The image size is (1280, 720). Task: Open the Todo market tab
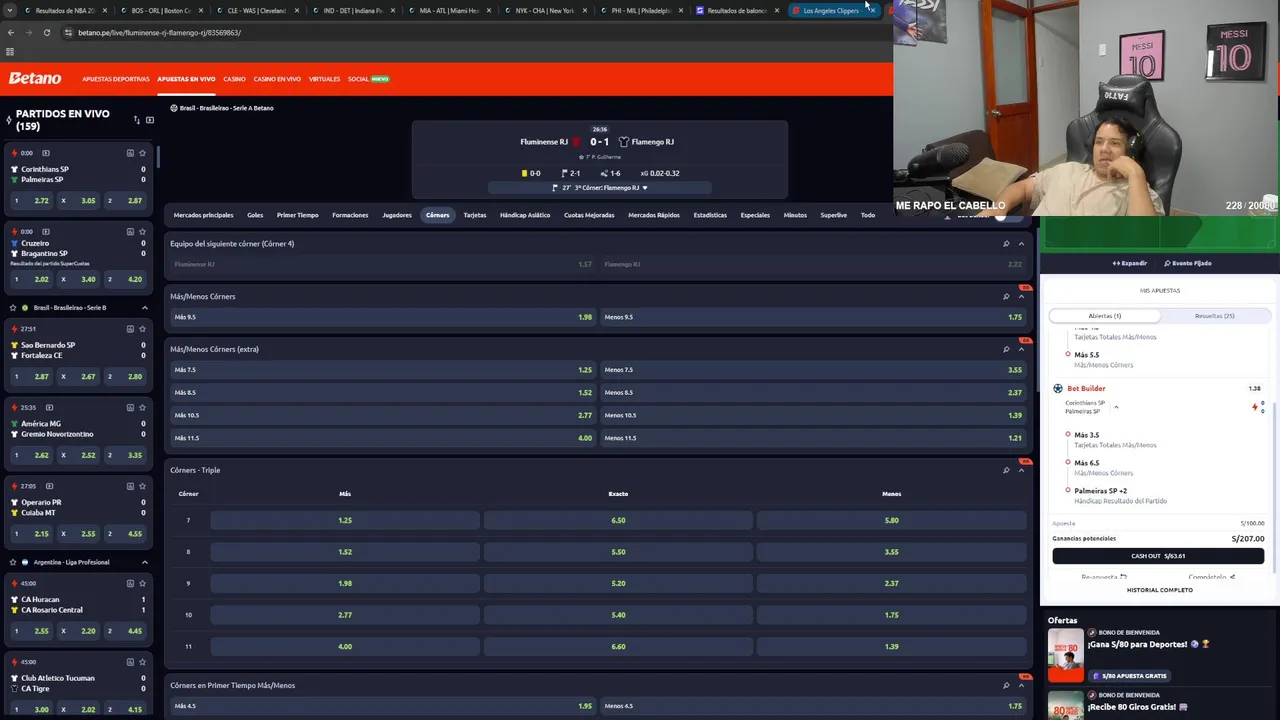point(867,215)
